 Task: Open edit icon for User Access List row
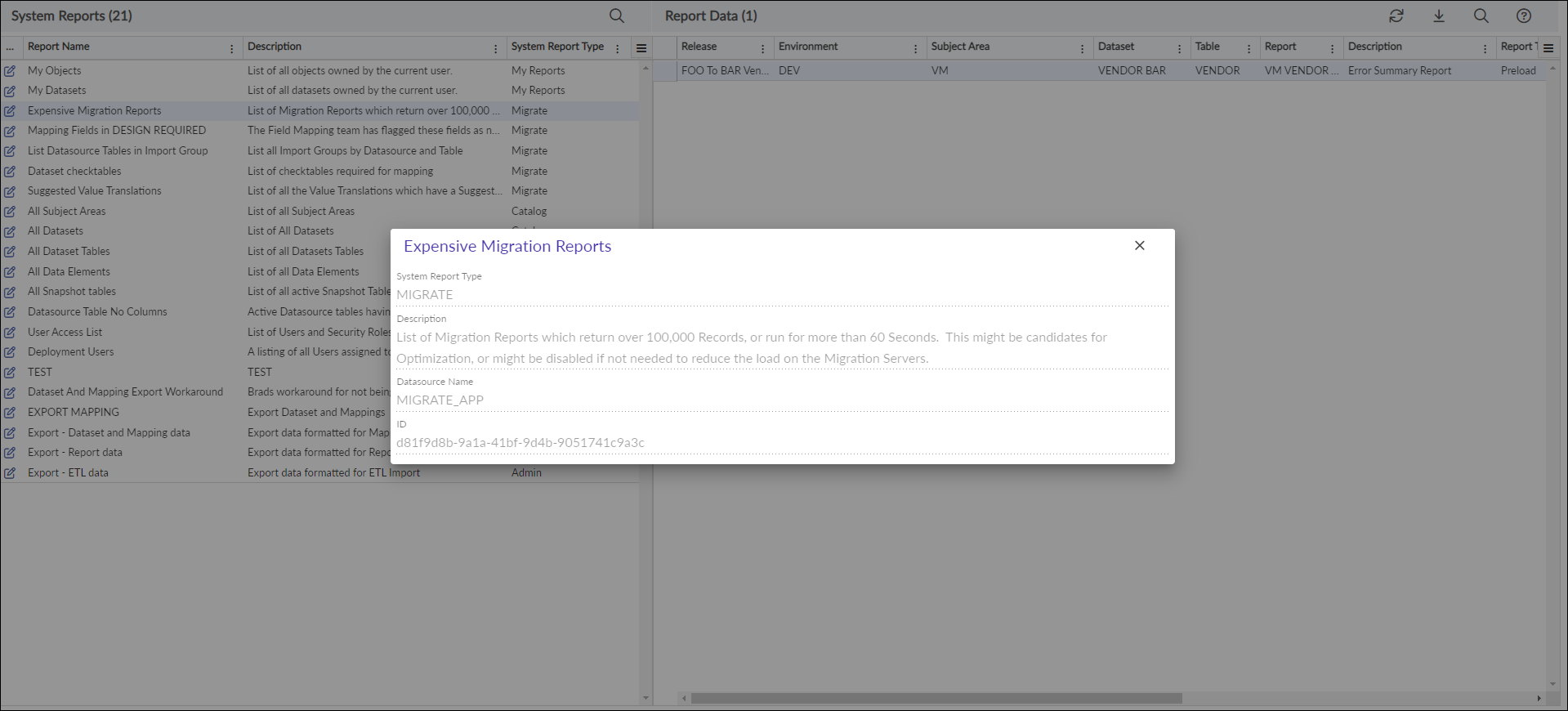coord(10,333)
